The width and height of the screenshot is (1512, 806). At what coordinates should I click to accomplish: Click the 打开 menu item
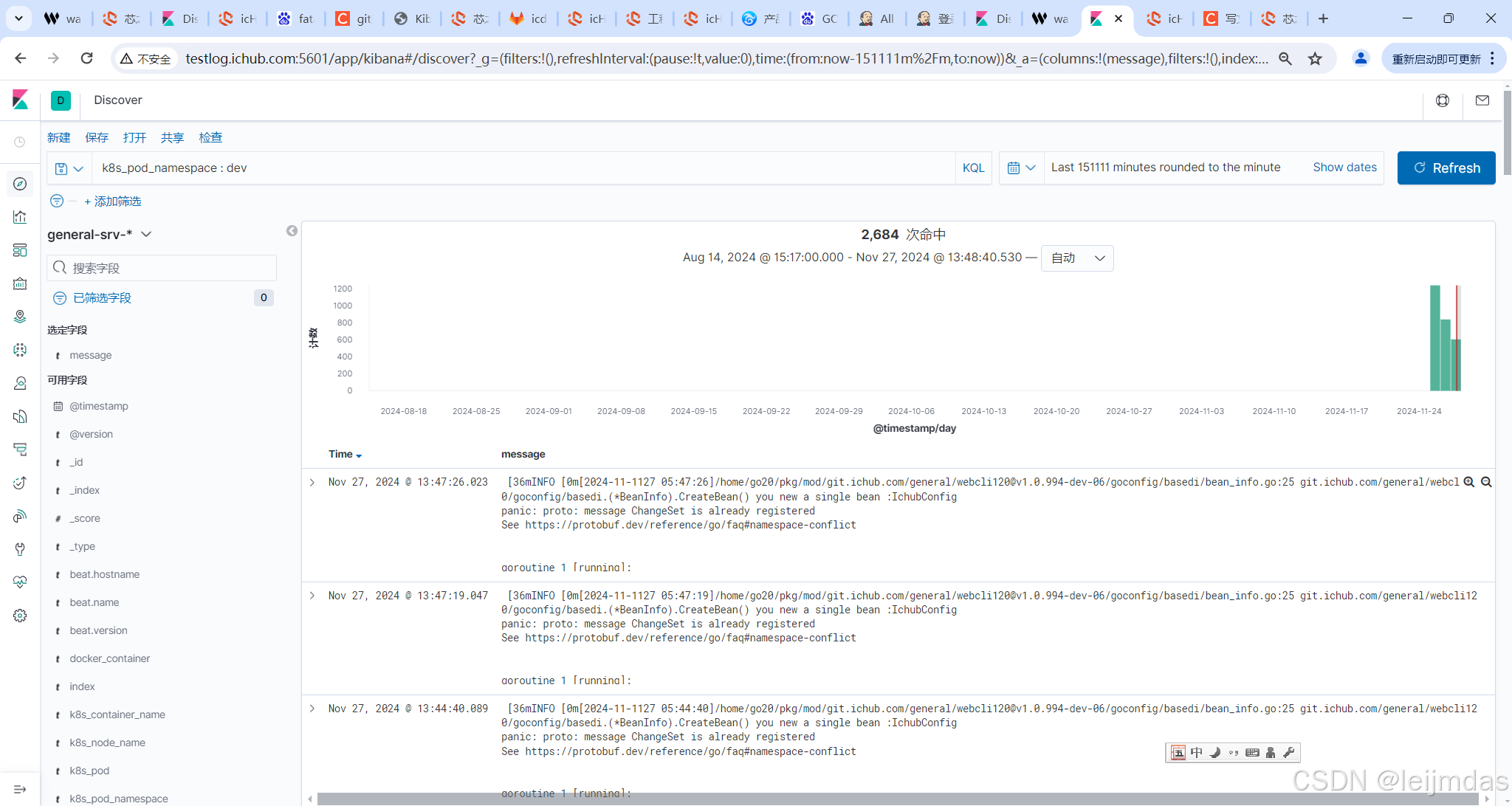[x=134, y=137]
